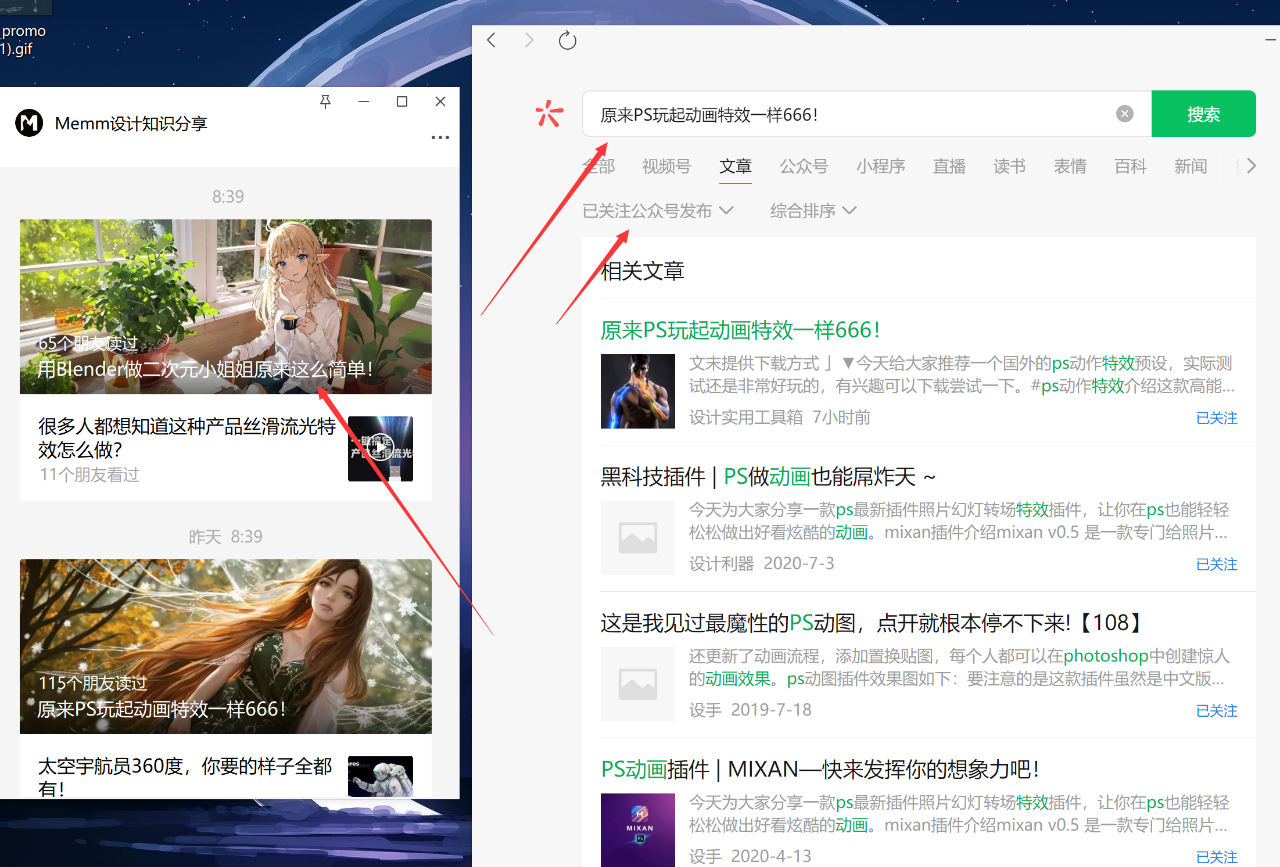Click the 昨天 8:39 timestamp in Memm
The height and width of the screenshot is (867, 1280).
coord(227,537)
